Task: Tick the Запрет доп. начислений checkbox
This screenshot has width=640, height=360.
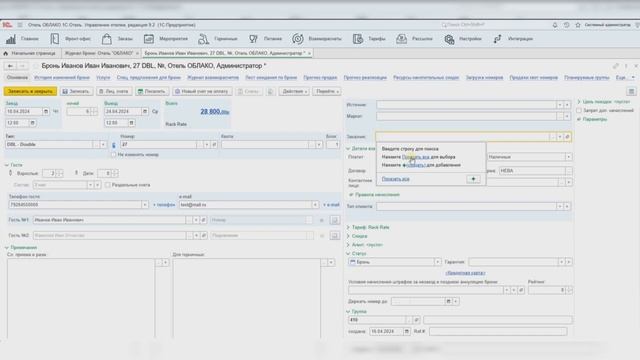Action: click(x=579, y=110)
